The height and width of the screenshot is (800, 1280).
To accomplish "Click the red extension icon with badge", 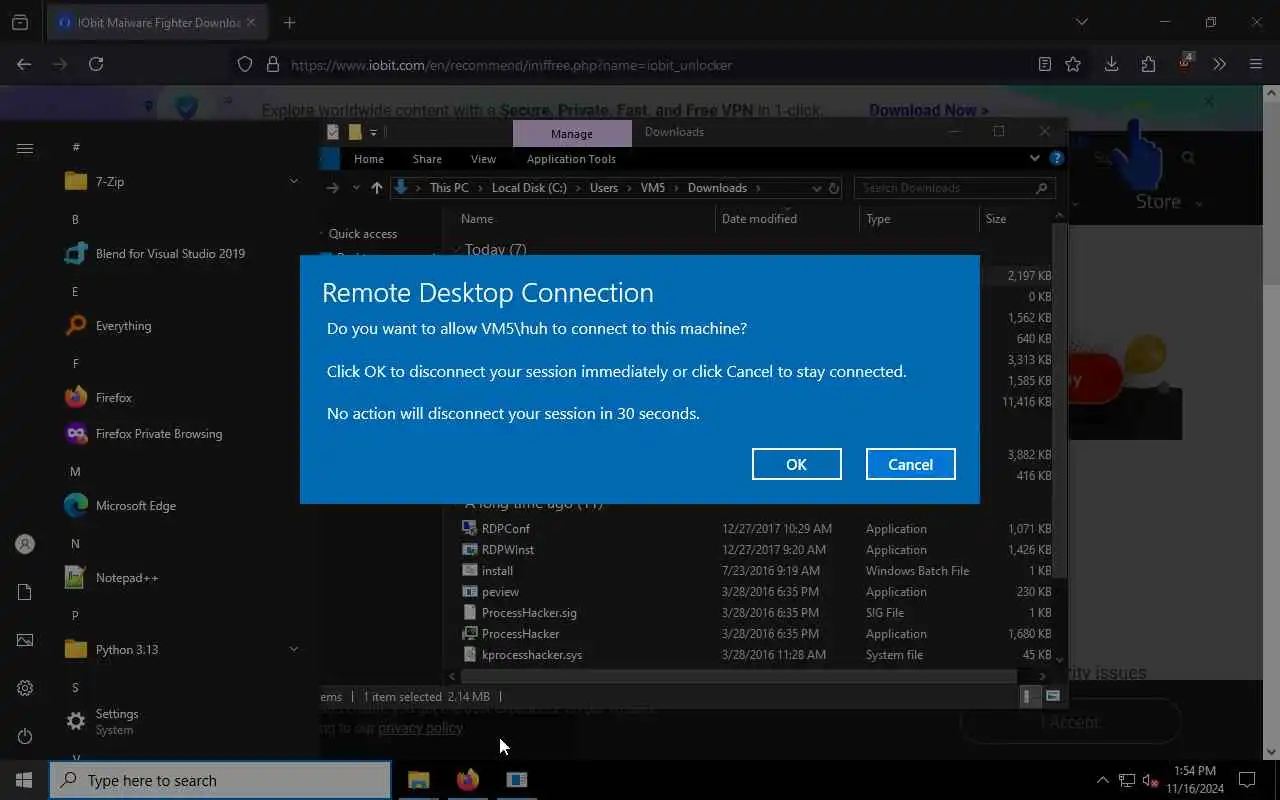I will tap(1185, 63).
